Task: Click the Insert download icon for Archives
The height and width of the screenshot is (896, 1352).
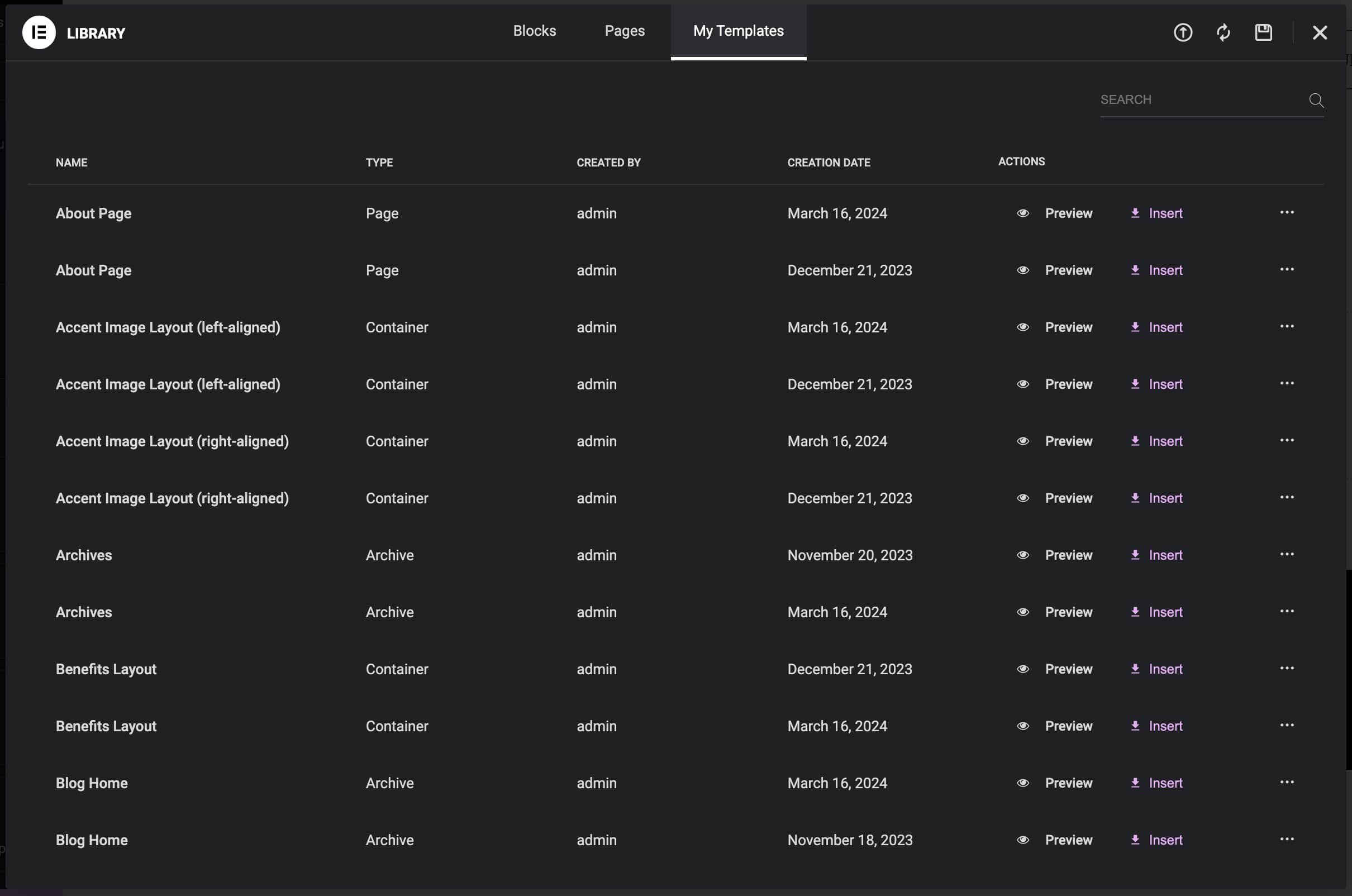Action: coord(1135,555)
